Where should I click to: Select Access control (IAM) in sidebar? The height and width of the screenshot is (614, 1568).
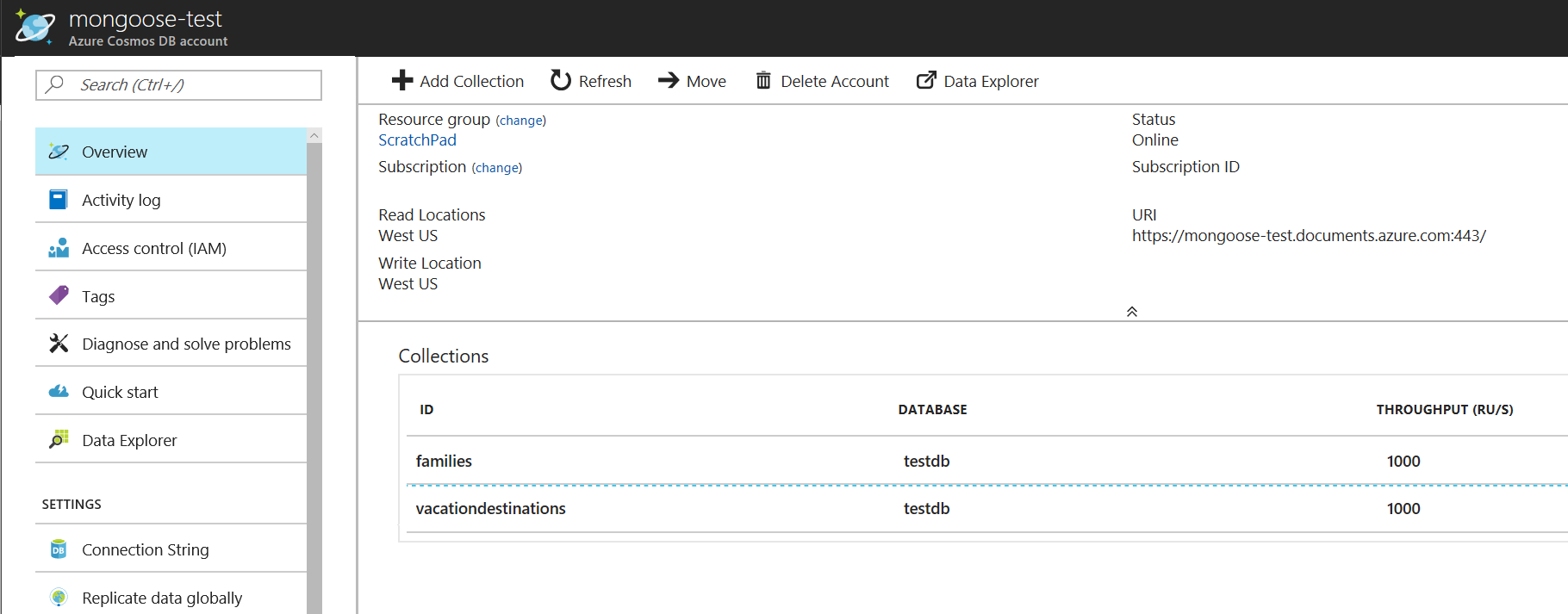153,248
